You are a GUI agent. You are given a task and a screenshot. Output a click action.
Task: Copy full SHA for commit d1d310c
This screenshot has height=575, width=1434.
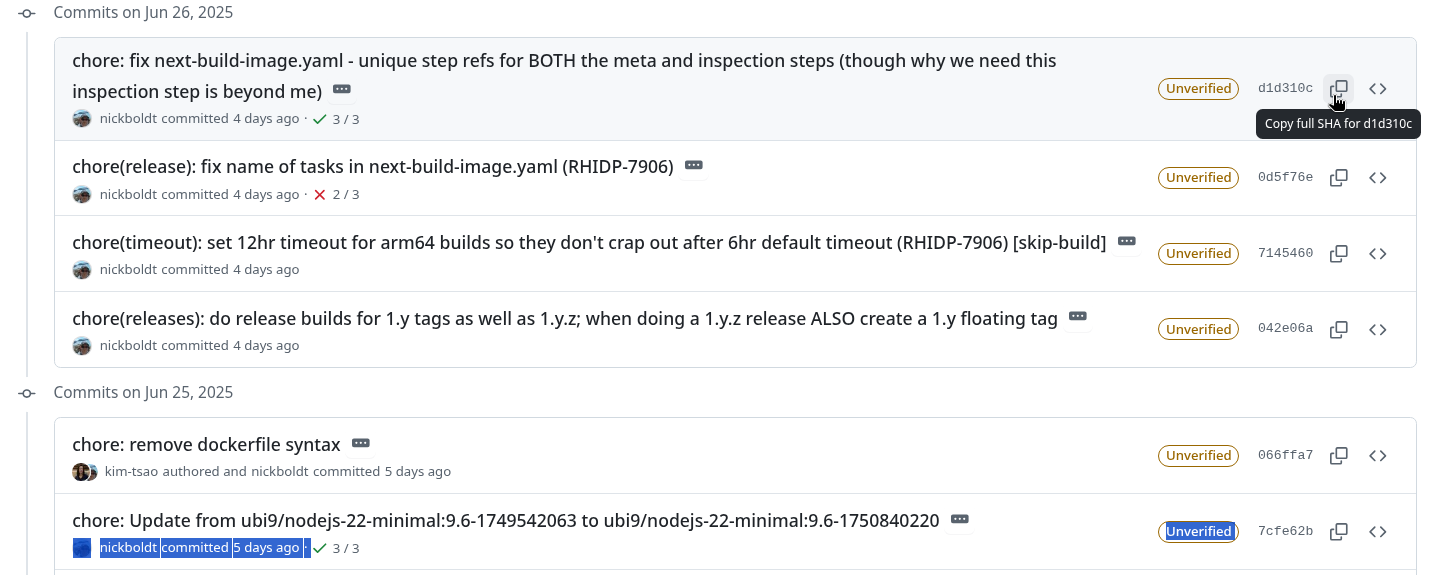coord(1339,88)
